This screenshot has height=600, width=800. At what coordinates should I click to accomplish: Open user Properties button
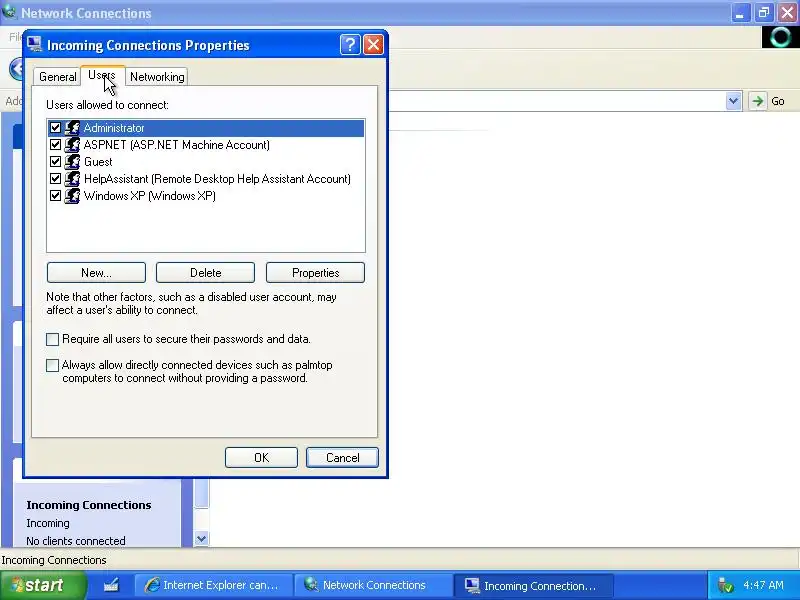coord(315,273)
